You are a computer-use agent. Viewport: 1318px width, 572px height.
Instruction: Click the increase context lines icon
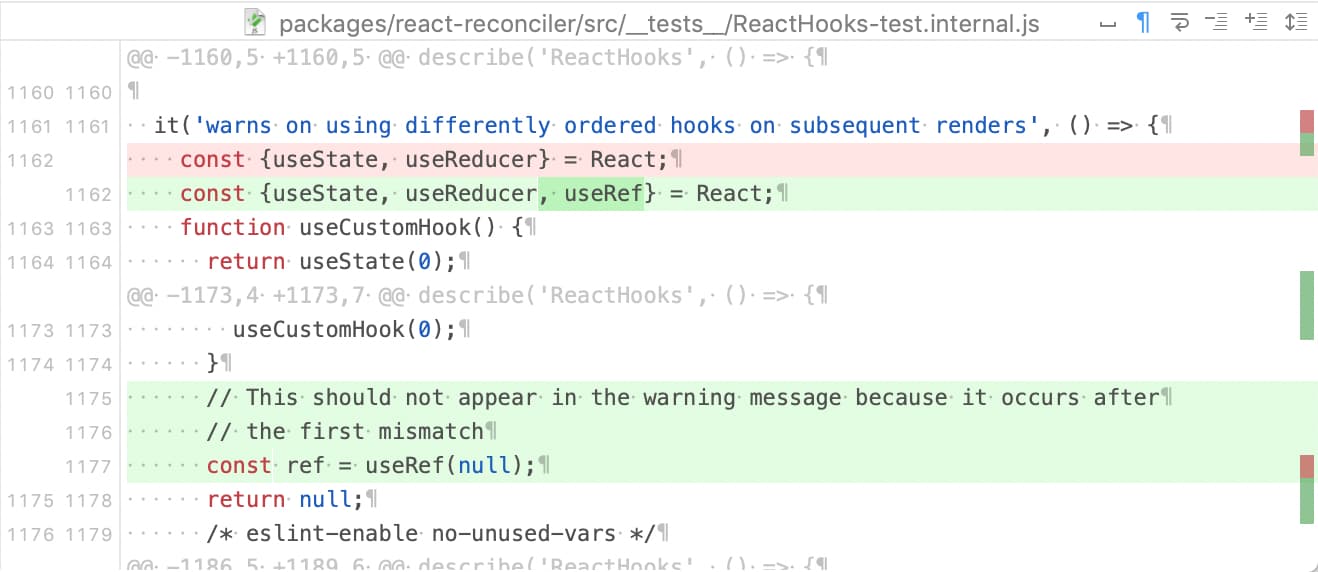[1256, 22]
